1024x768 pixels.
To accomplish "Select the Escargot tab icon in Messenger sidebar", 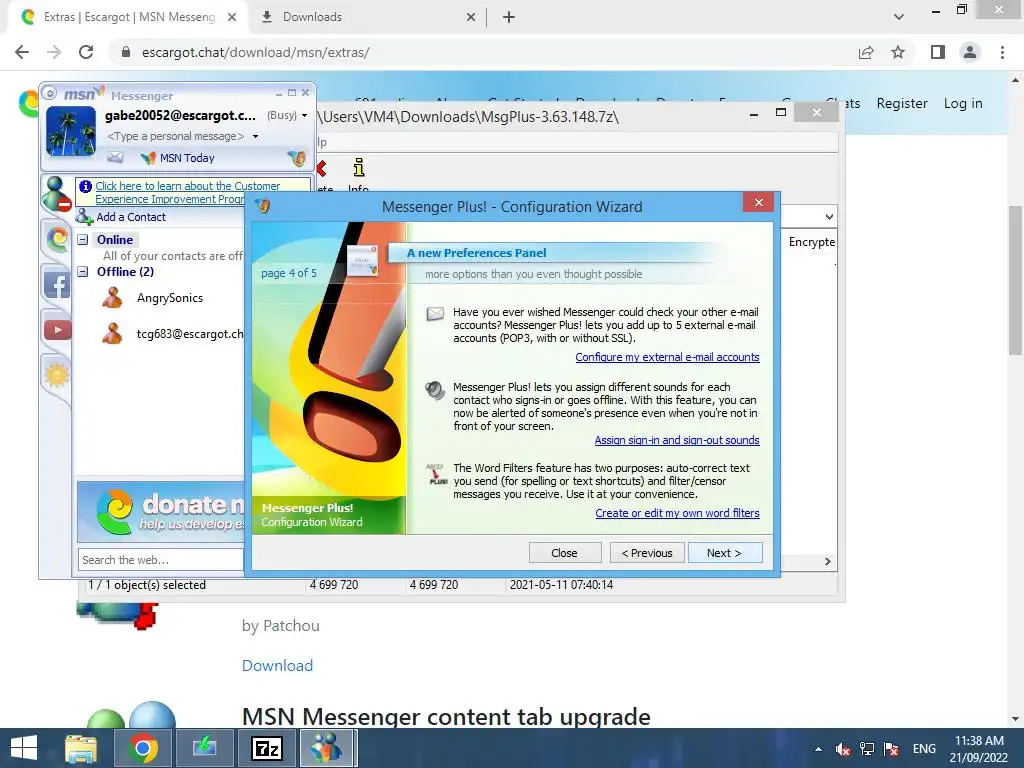I will coord(57,238).
